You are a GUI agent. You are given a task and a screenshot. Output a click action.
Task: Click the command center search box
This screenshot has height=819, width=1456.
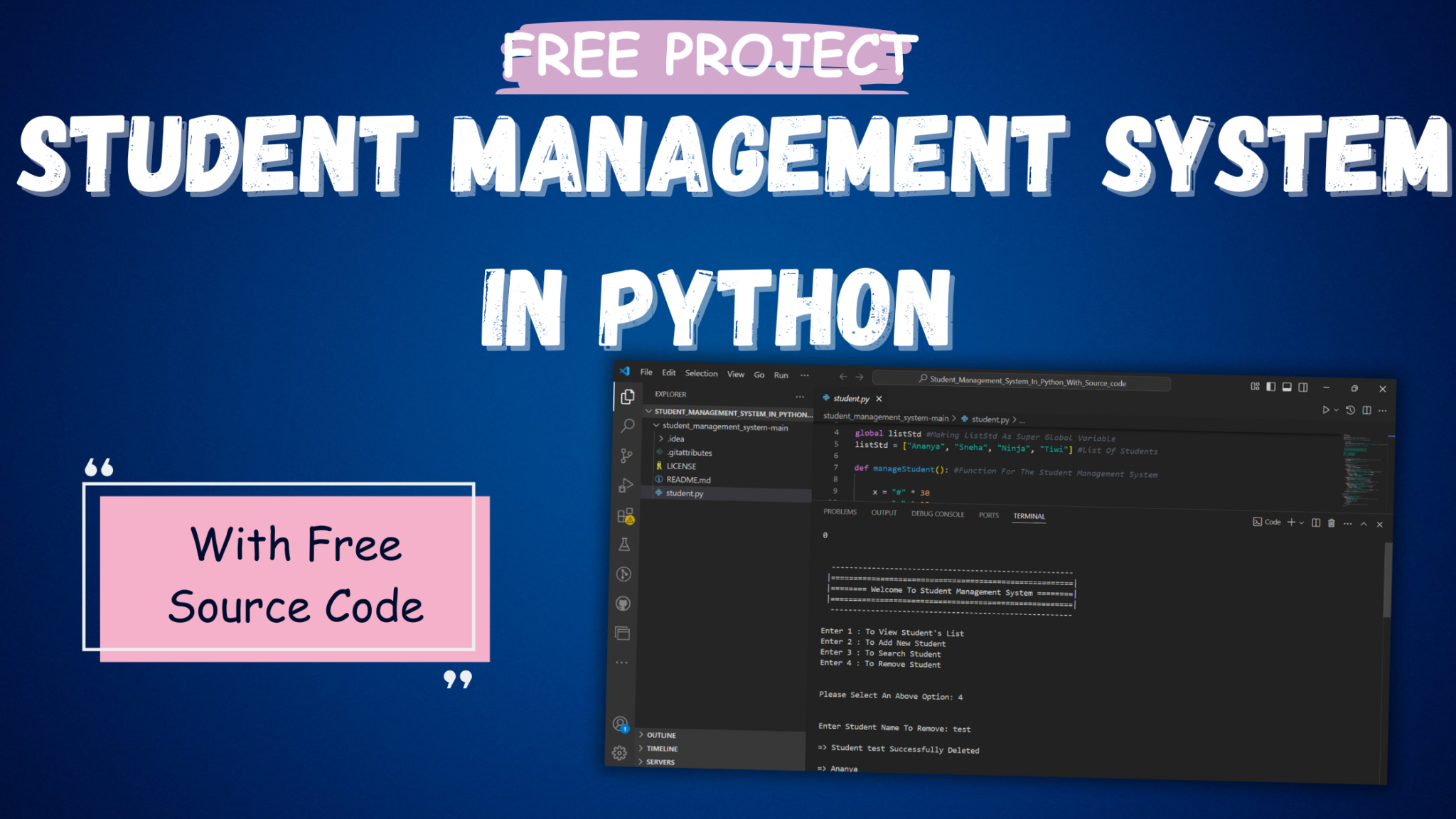[x=1021, y=382]
